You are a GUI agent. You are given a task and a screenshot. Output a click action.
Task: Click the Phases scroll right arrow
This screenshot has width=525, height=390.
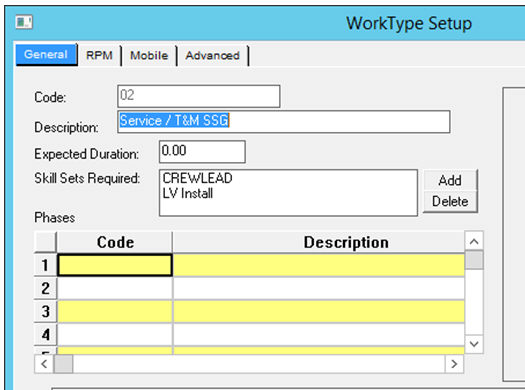(x=454, y=364)
